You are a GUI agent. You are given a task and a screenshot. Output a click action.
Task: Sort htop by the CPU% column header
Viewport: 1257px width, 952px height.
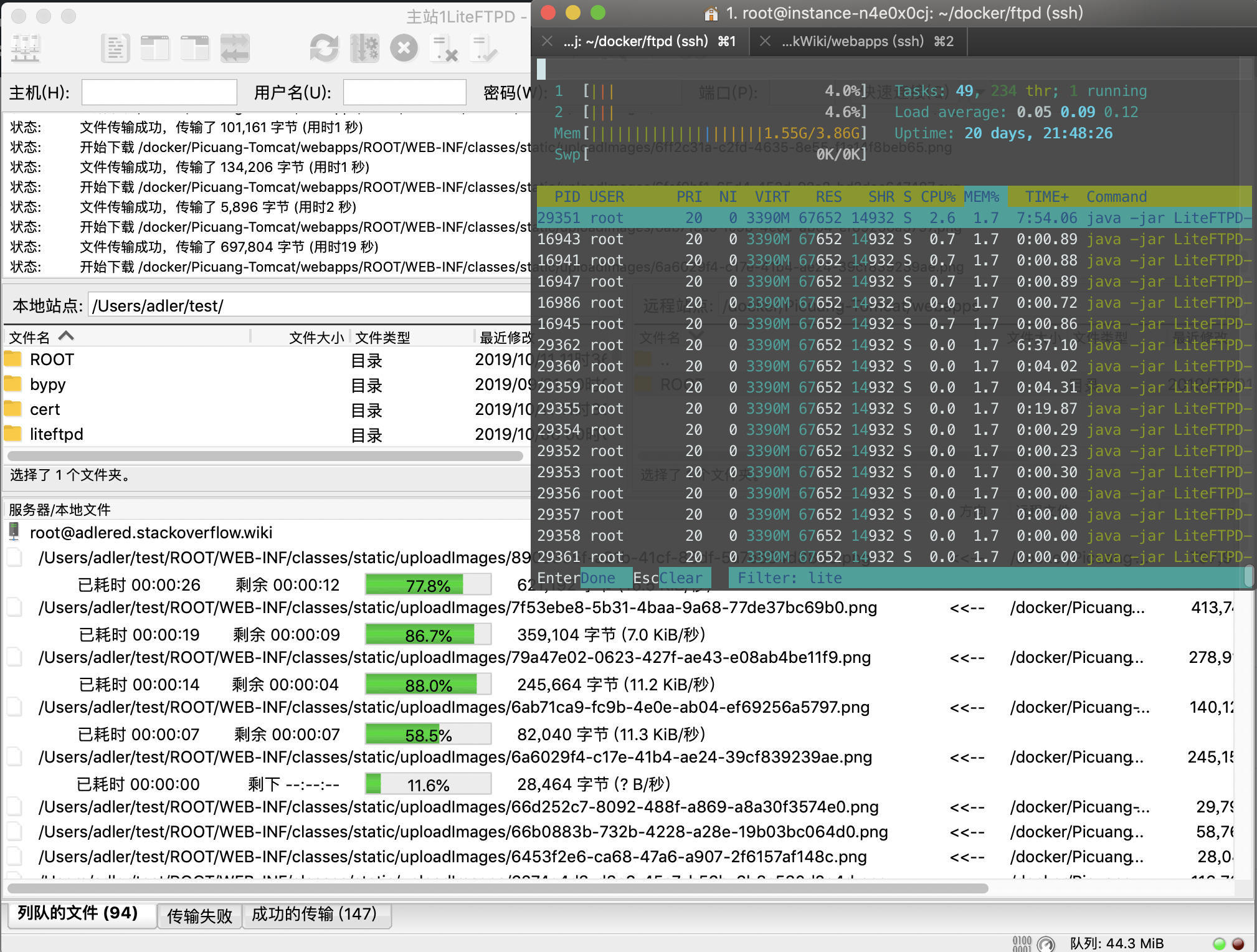click(x=938, y=197)
